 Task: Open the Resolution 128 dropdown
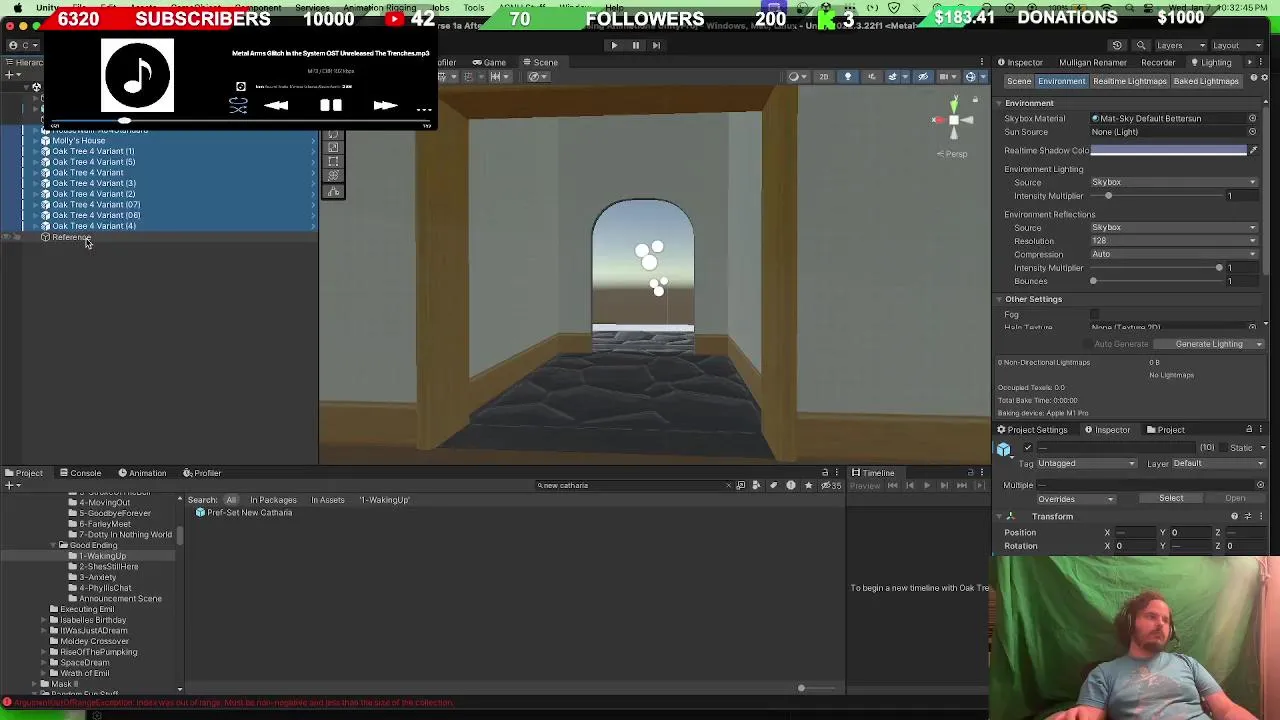pos(1173,241)
